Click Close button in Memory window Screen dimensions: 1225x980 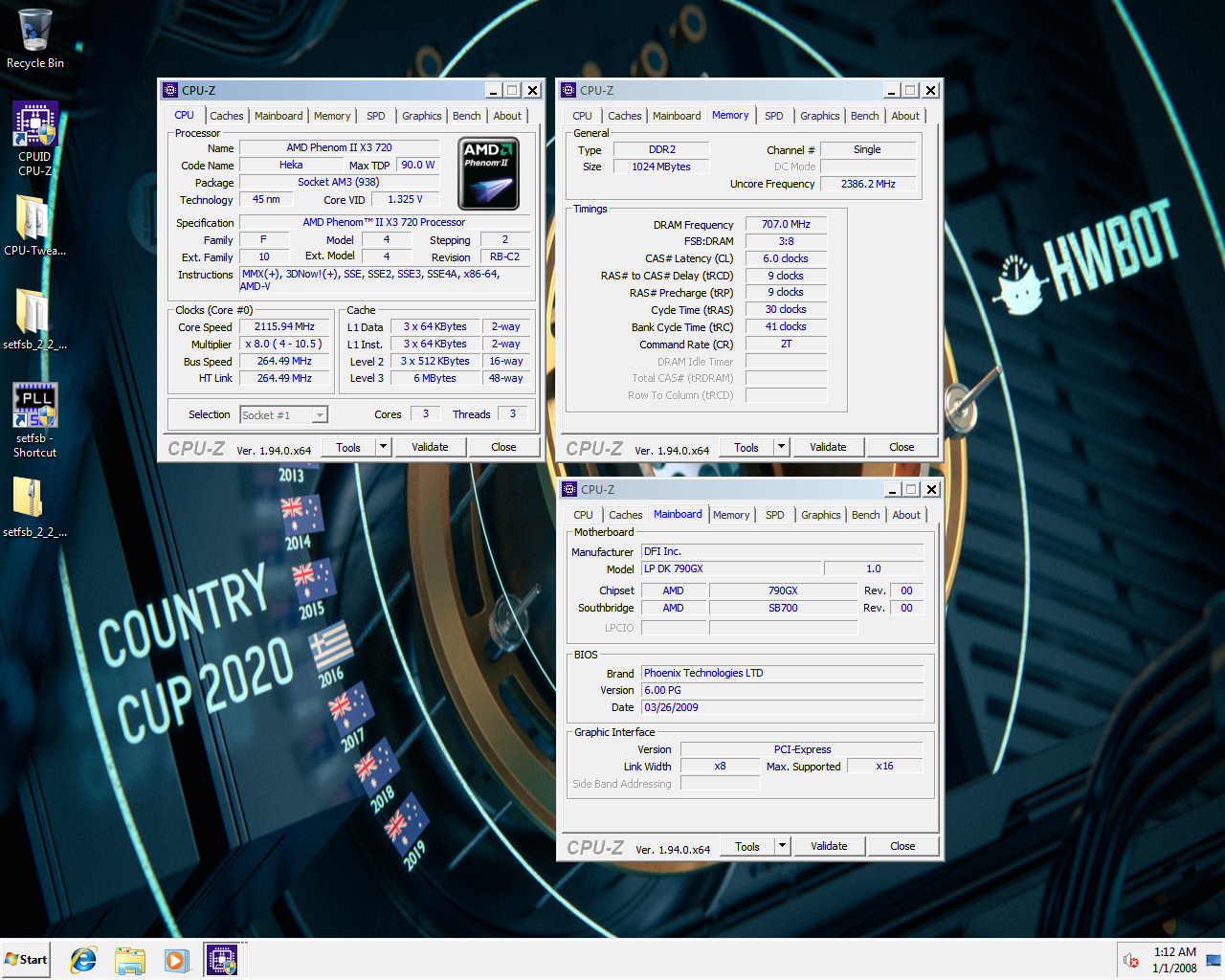point(902,447)
